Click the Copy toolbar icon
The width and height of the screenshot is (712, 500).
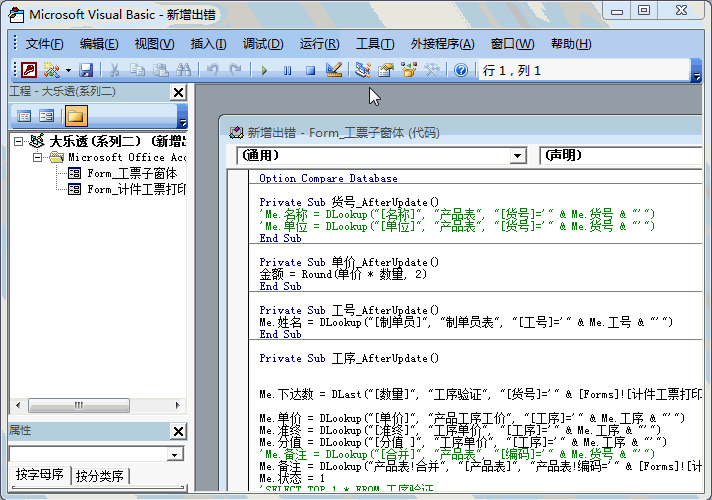(137, 70)
